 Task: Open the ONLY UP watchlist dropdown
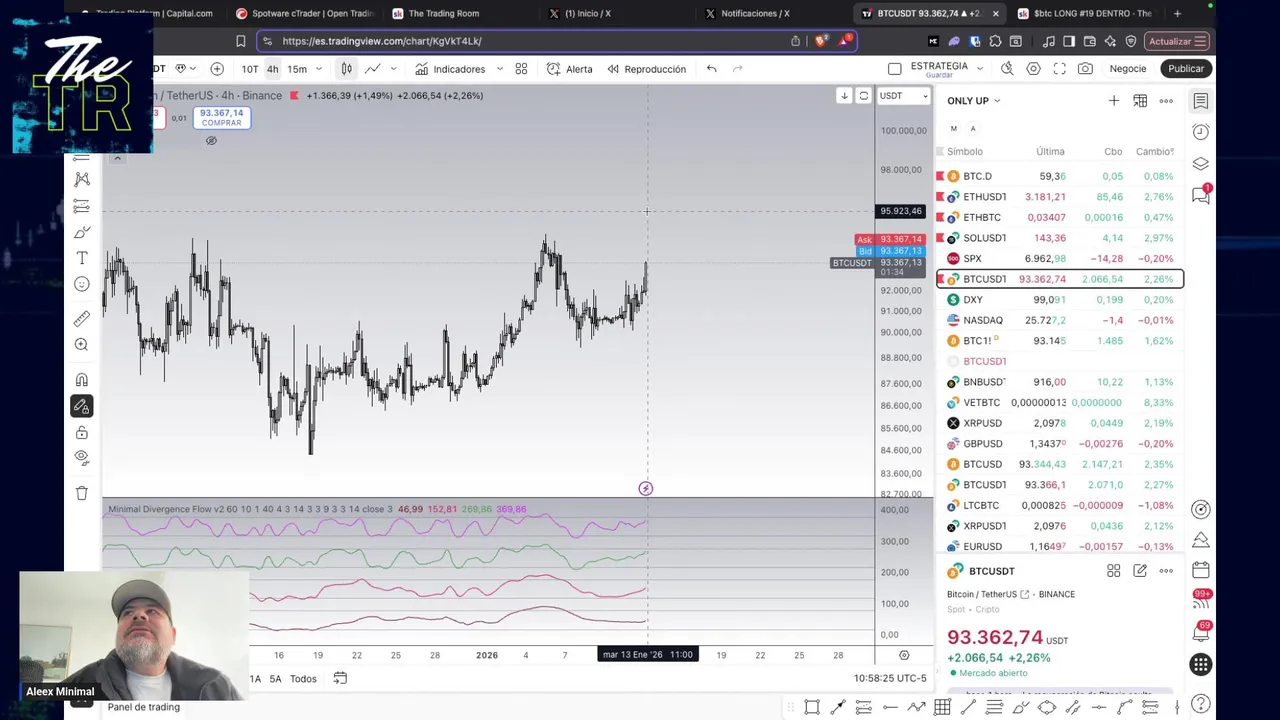(x=973, y=101)
